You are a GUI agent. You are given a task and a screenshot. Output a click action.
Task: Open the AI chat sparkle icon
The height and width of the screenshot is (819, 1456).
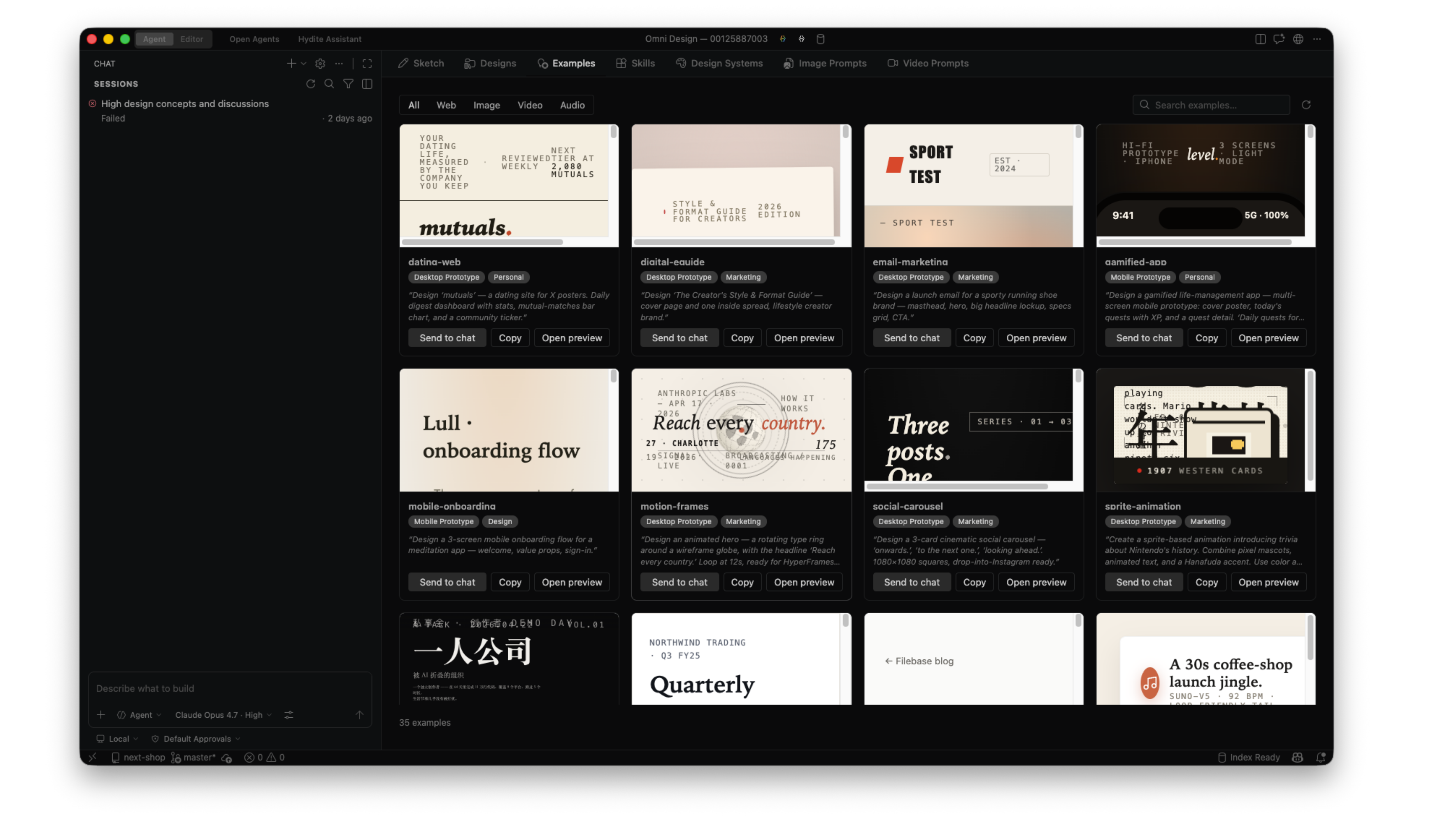[x=1279, y=39]
